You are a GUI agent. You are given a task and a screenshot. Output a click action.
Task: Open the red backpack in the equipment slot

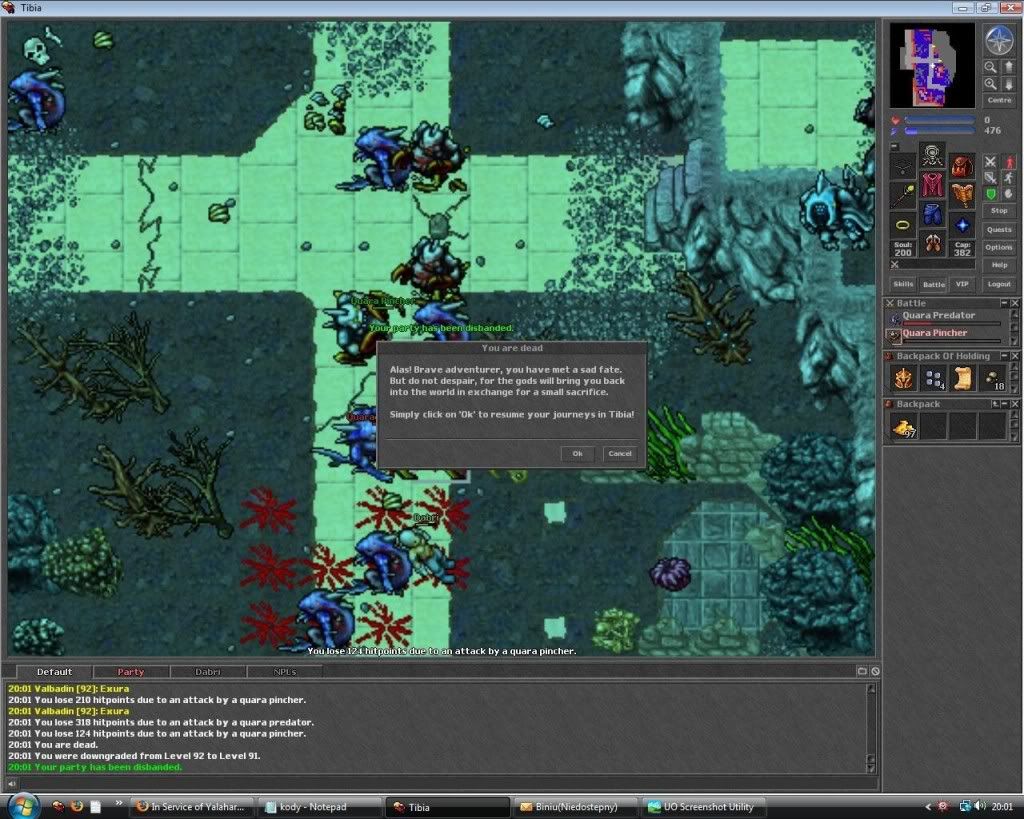[x=961, y=167]
